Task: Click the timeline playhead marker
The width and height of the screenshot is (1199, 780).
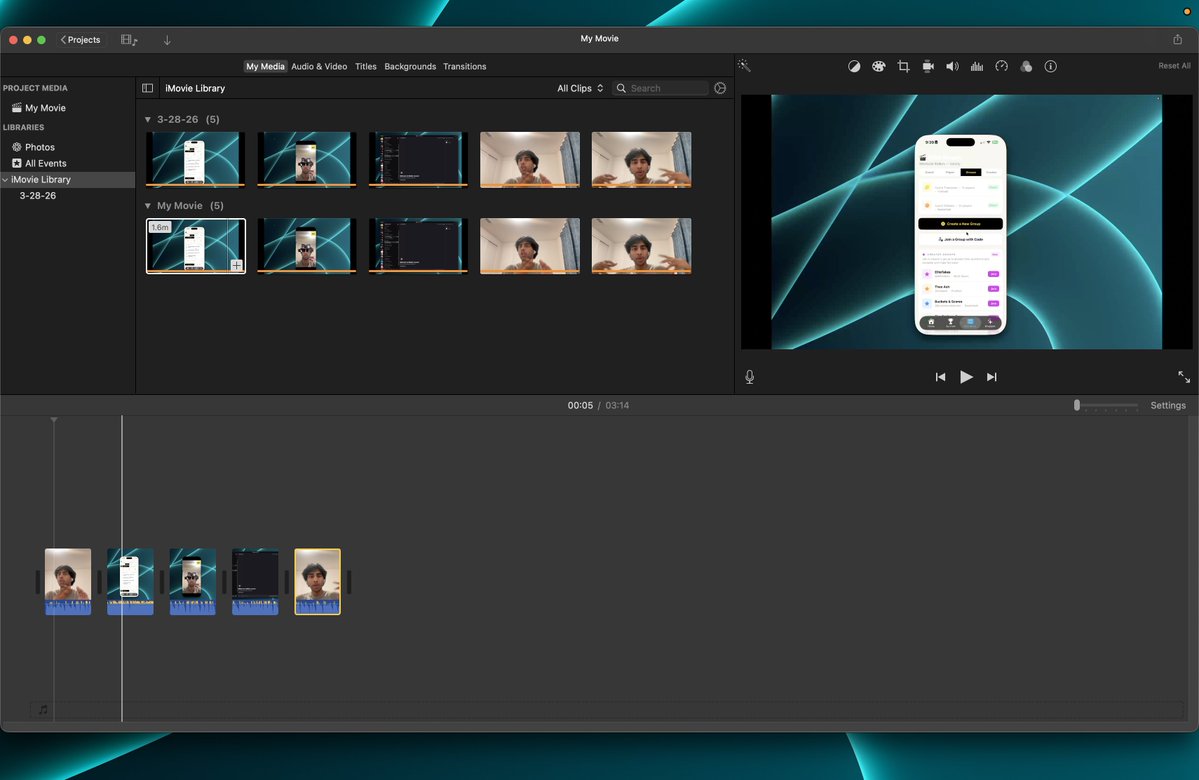Action: 54,420
